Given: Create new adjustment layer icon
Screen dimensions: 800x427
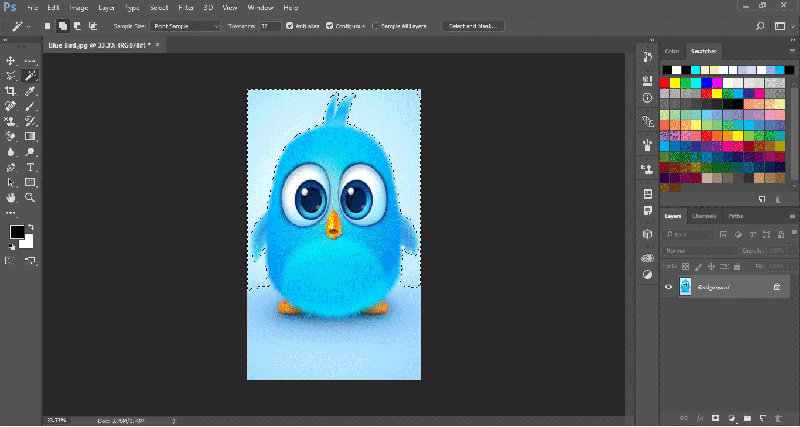Looking at the screenshot, I should pos(732,418).
